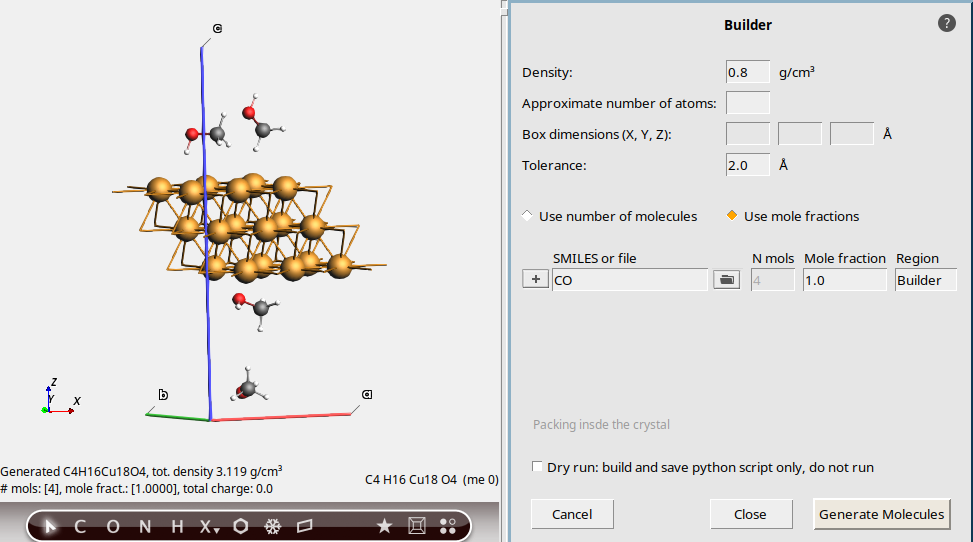Click the wireframe box view icon
This screenshot has width=973, height=542.
[x=417, y=526]
